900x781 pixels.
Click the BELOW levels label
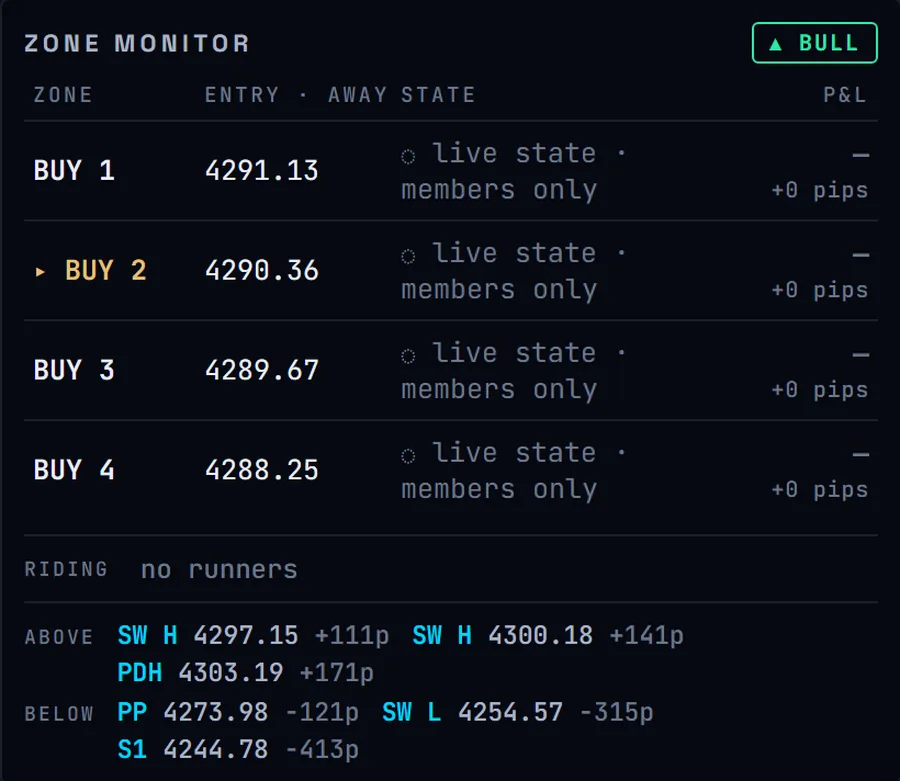tap(59, 714)
